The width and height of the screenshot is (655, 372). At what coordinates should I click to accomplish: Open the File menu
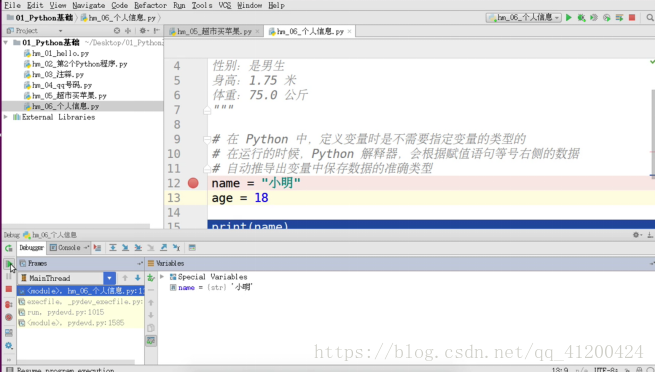click(12, 5)
